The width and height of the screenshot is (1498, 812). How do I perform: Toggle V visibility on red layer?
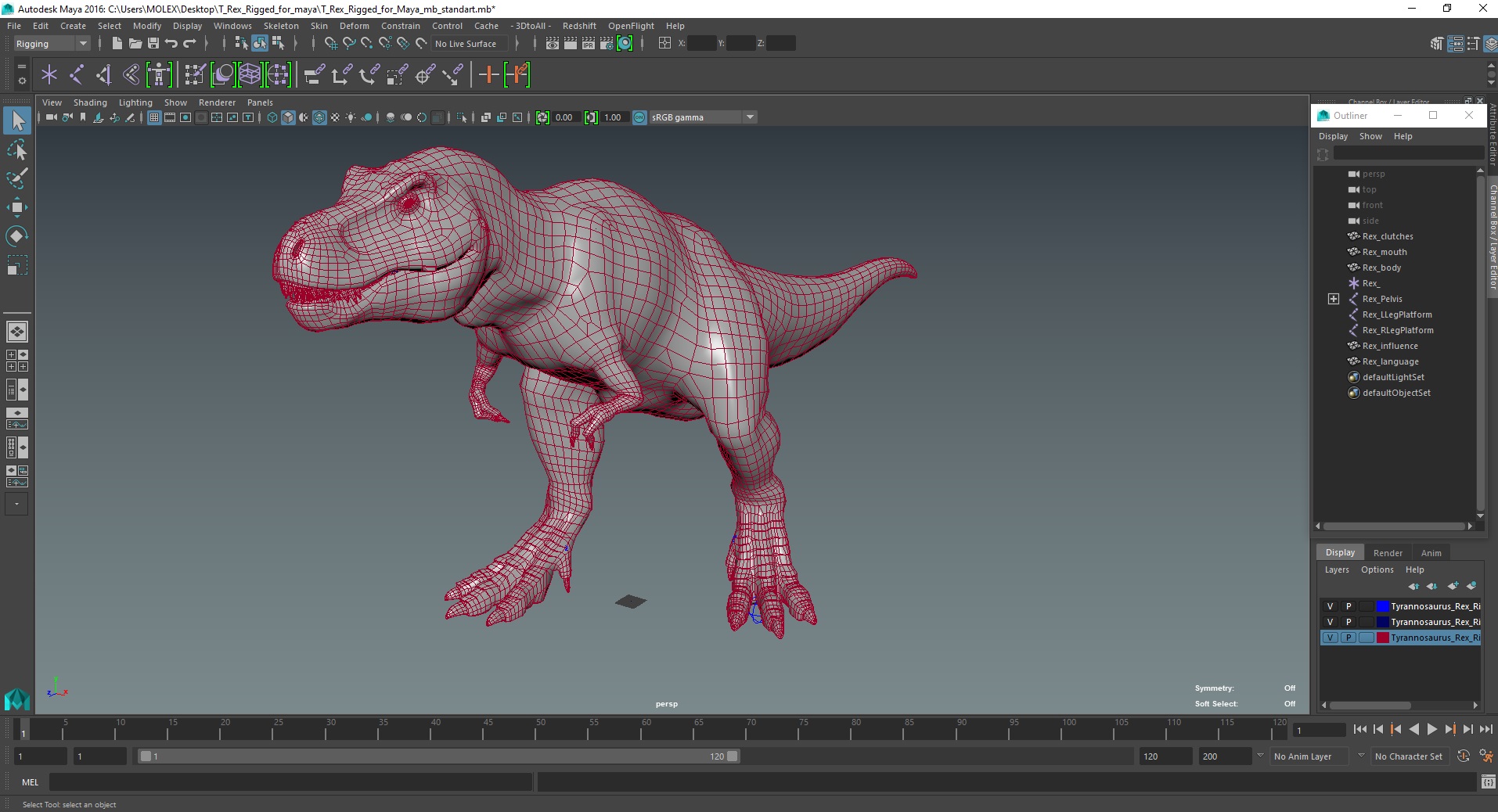tap(1330, 638)
